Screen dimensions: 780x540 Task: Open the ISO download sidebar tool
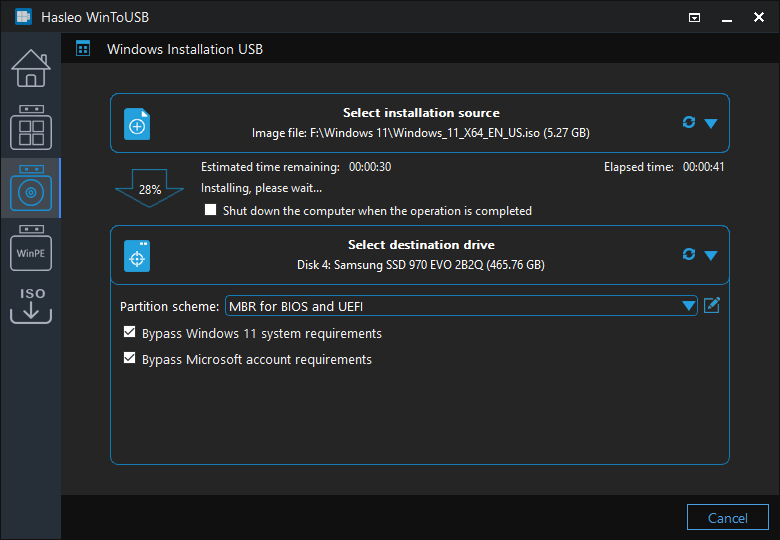pyautogui.click(x=31, y=306)
